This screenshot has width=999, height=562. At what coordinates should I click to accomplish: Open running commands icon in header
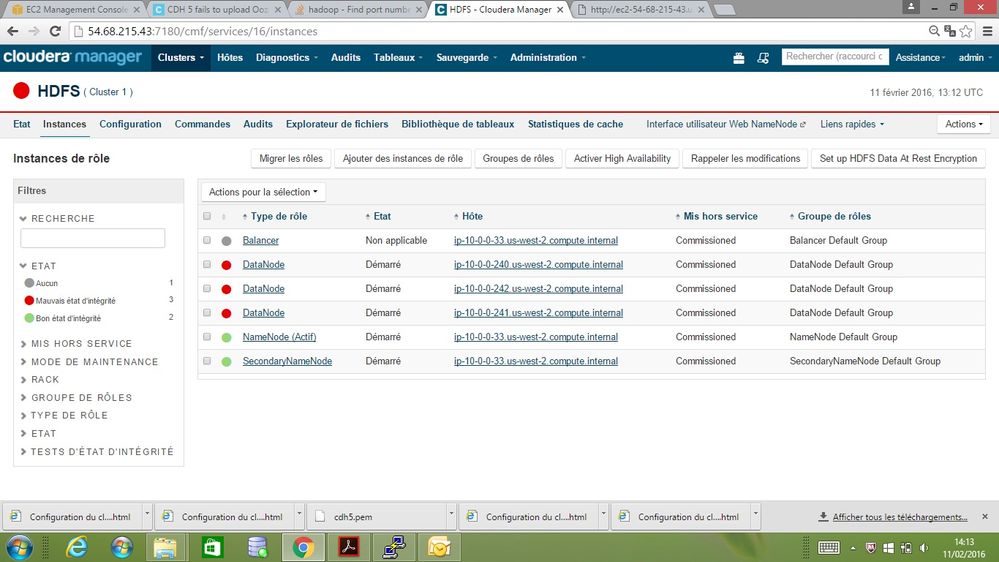pos(763,58)
